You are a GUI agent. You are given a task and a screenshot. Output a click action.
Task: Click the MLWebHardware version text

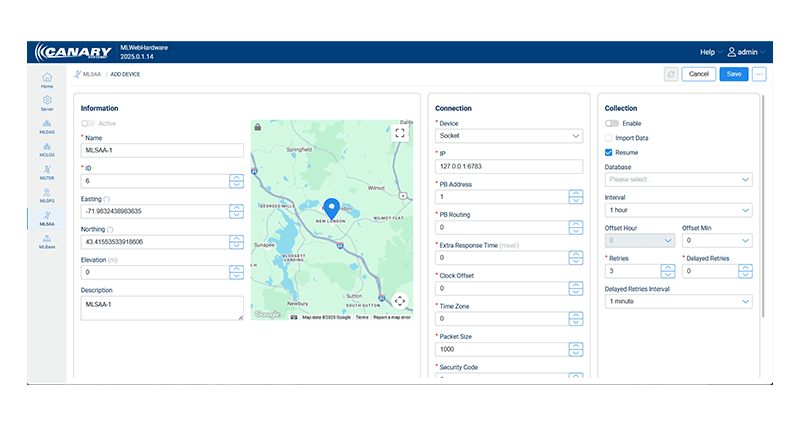pyautogui.click(x=144, y=52)
